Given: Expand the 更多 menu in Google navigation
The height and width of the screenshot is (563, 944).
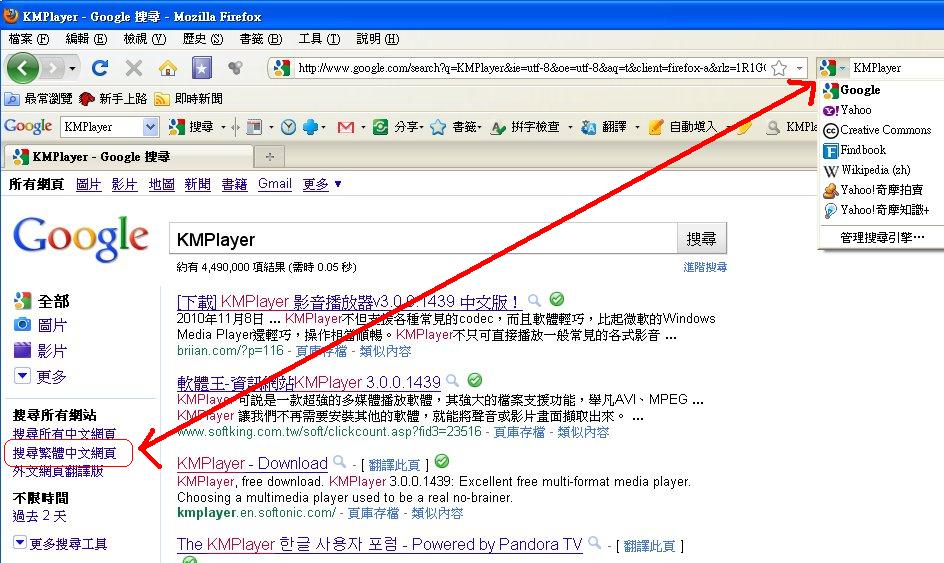Looking at the screenshot, I should (x=322, y=184).
